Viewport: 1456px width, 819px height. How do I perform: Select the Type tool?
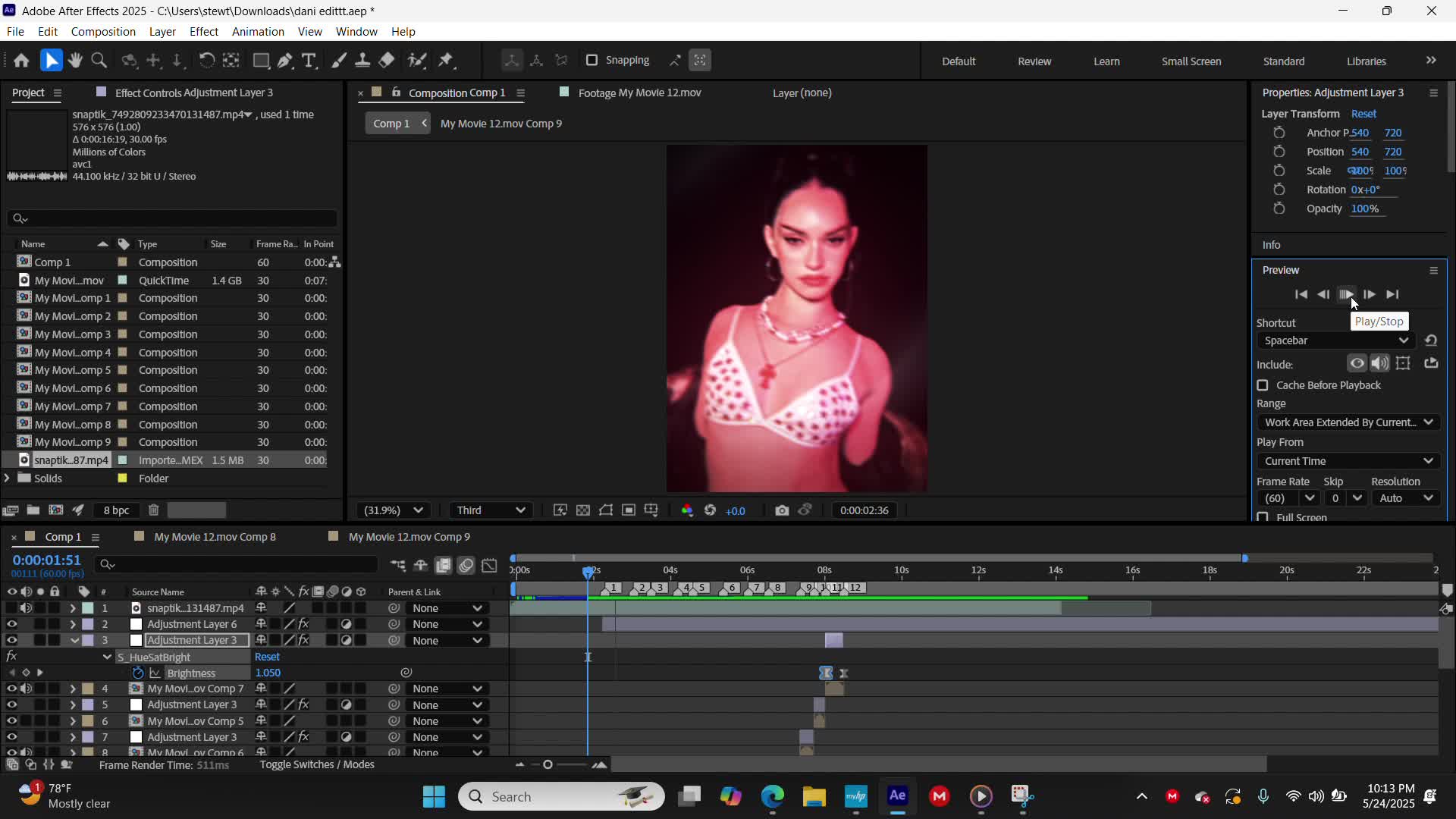309,60
